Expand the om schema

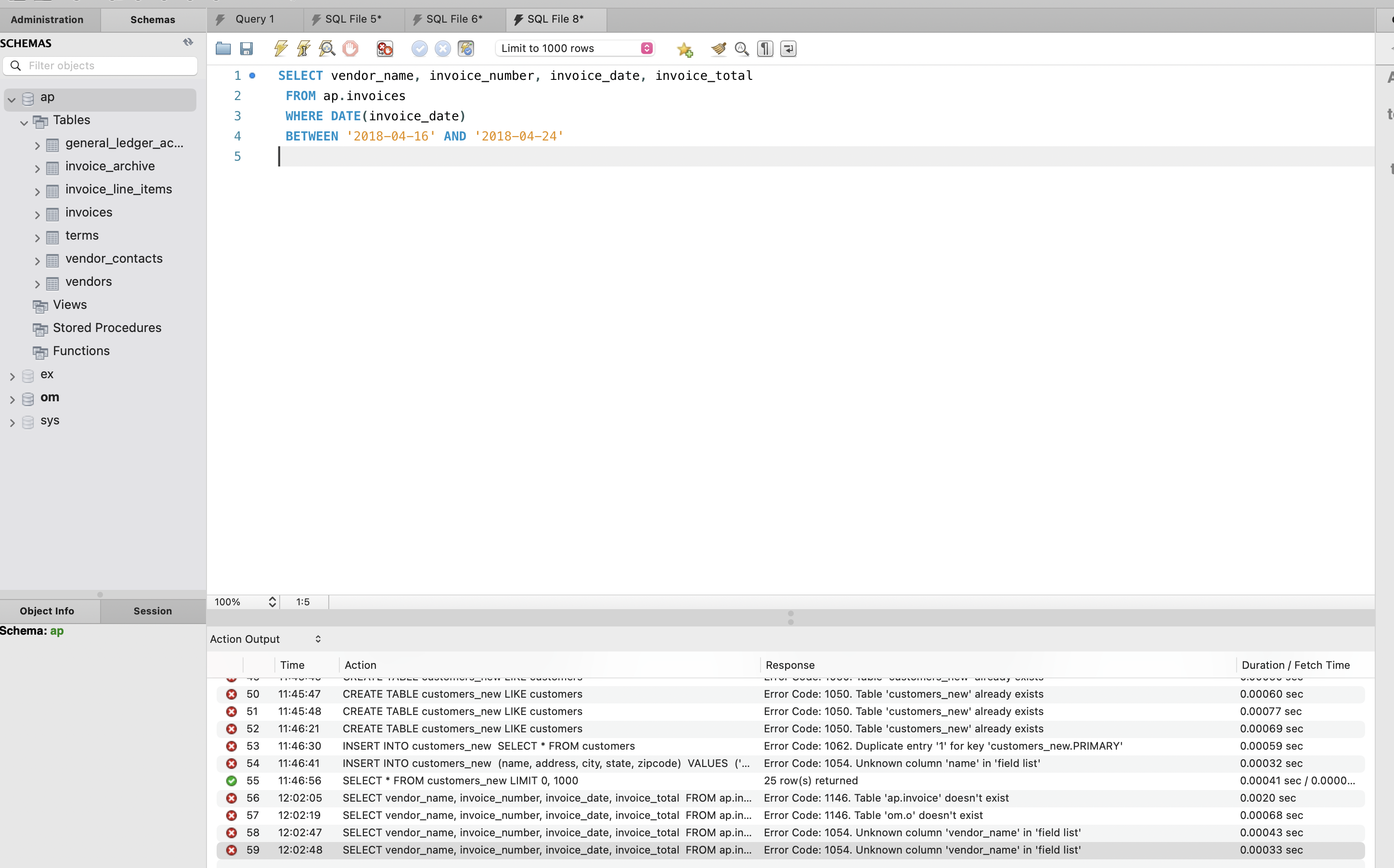click(x=12, y=399)
